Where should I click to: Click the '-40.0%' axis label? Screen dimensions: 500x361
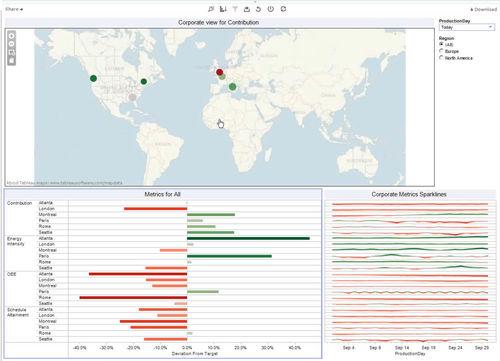point(79,348)
